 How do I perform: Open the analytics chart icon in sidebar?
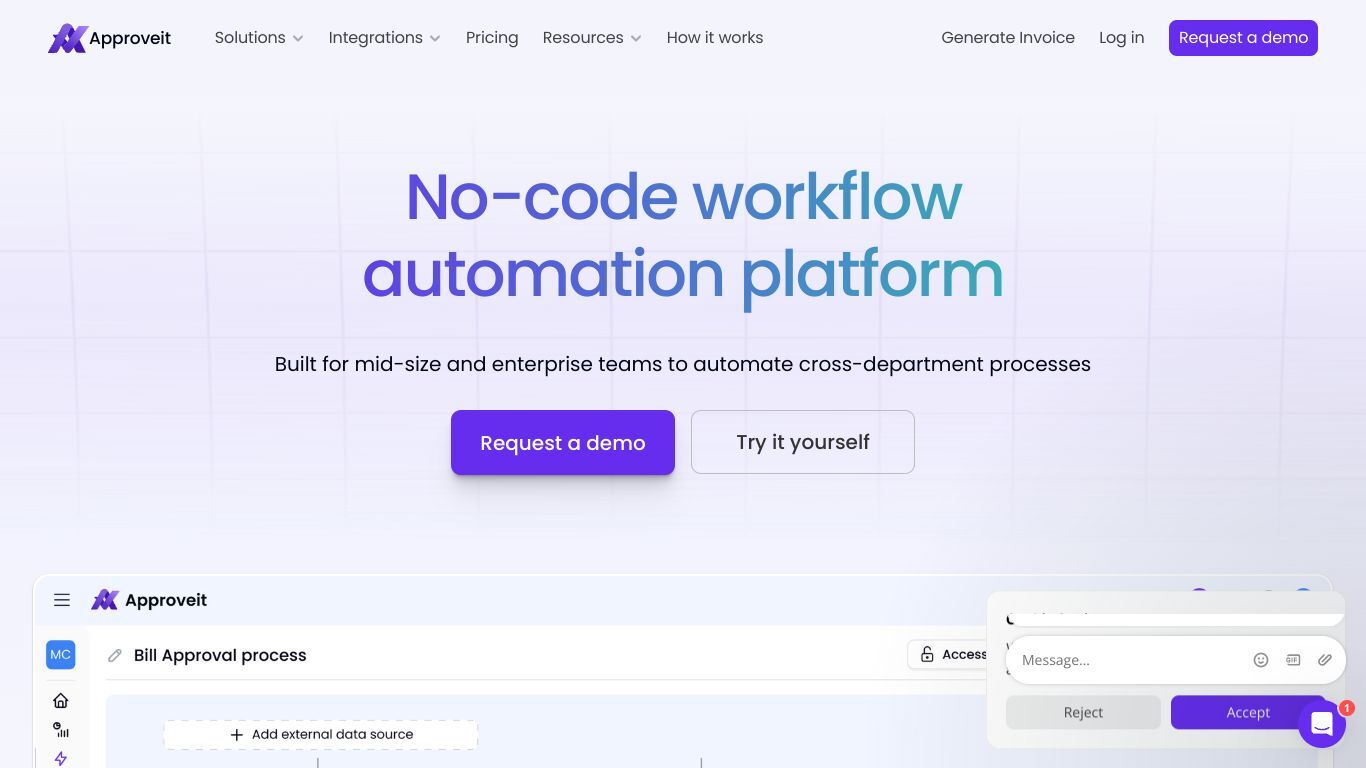61,730
